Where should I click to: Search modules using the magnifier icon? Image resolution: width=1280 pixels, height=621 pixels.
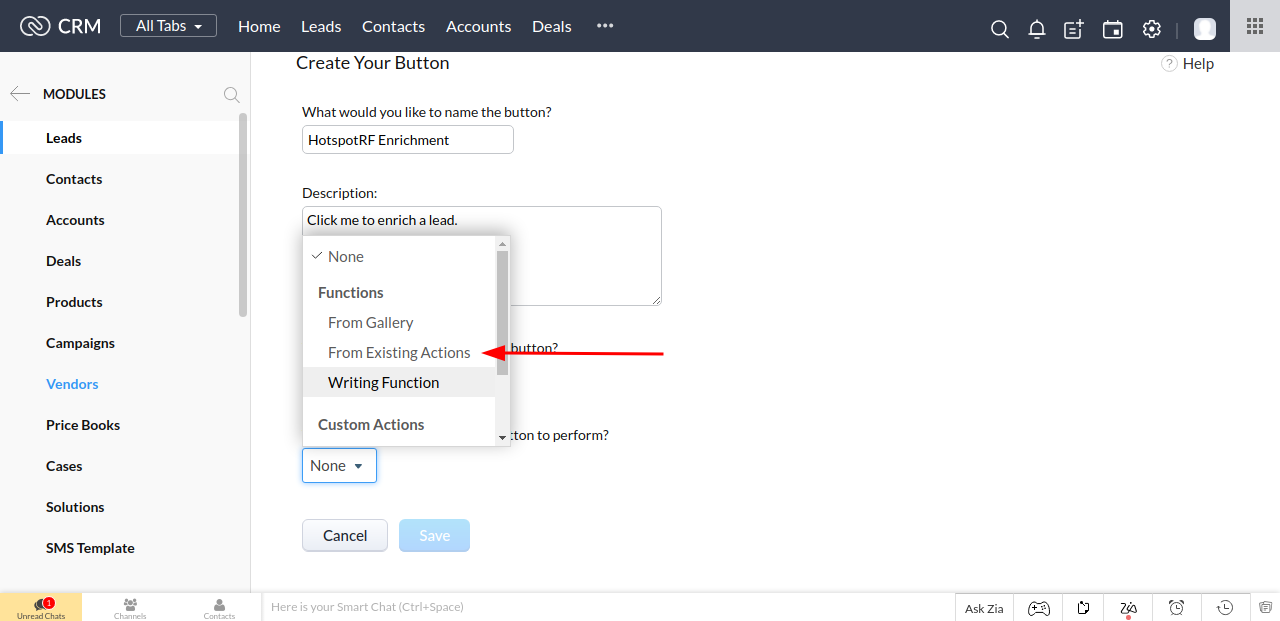click(231, 95)
